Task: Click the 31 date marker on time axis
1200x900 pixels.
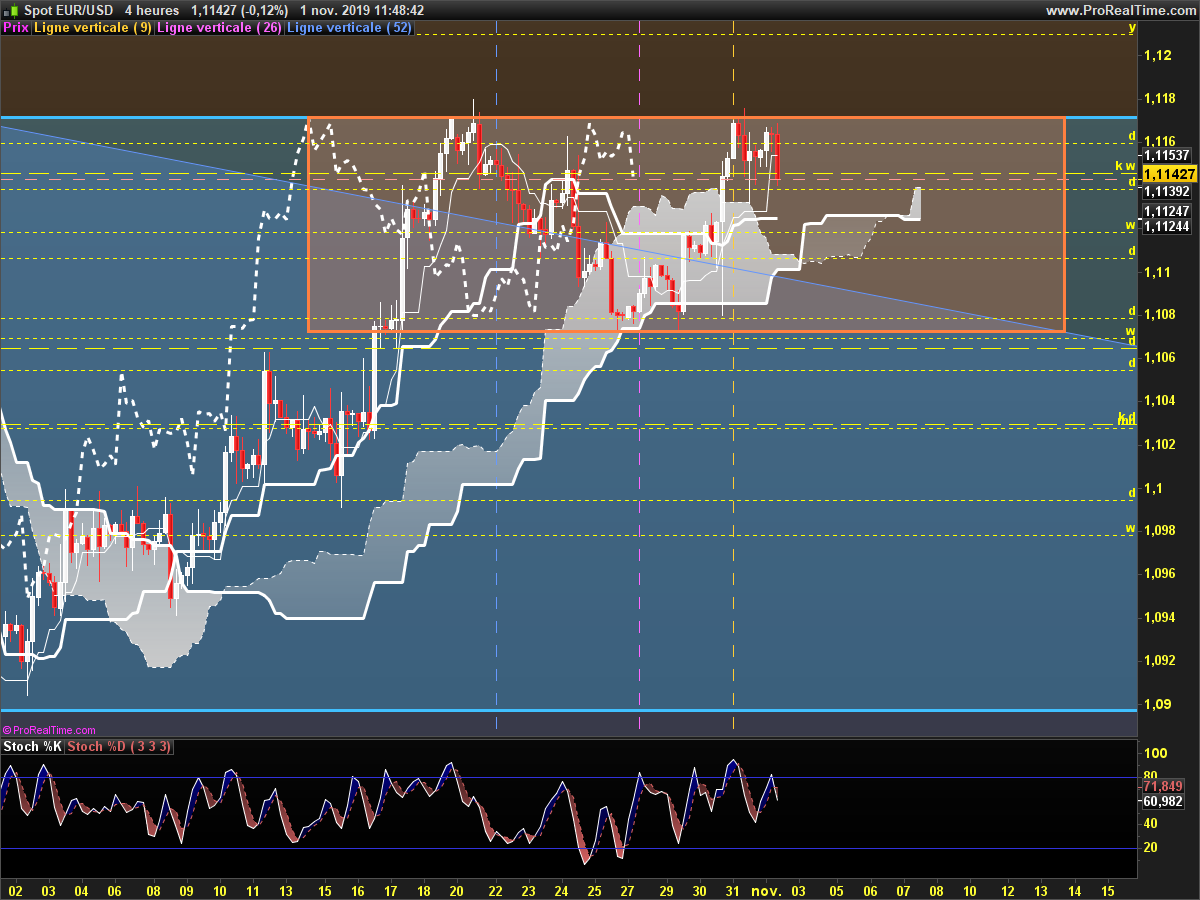Action: point(732,889)
